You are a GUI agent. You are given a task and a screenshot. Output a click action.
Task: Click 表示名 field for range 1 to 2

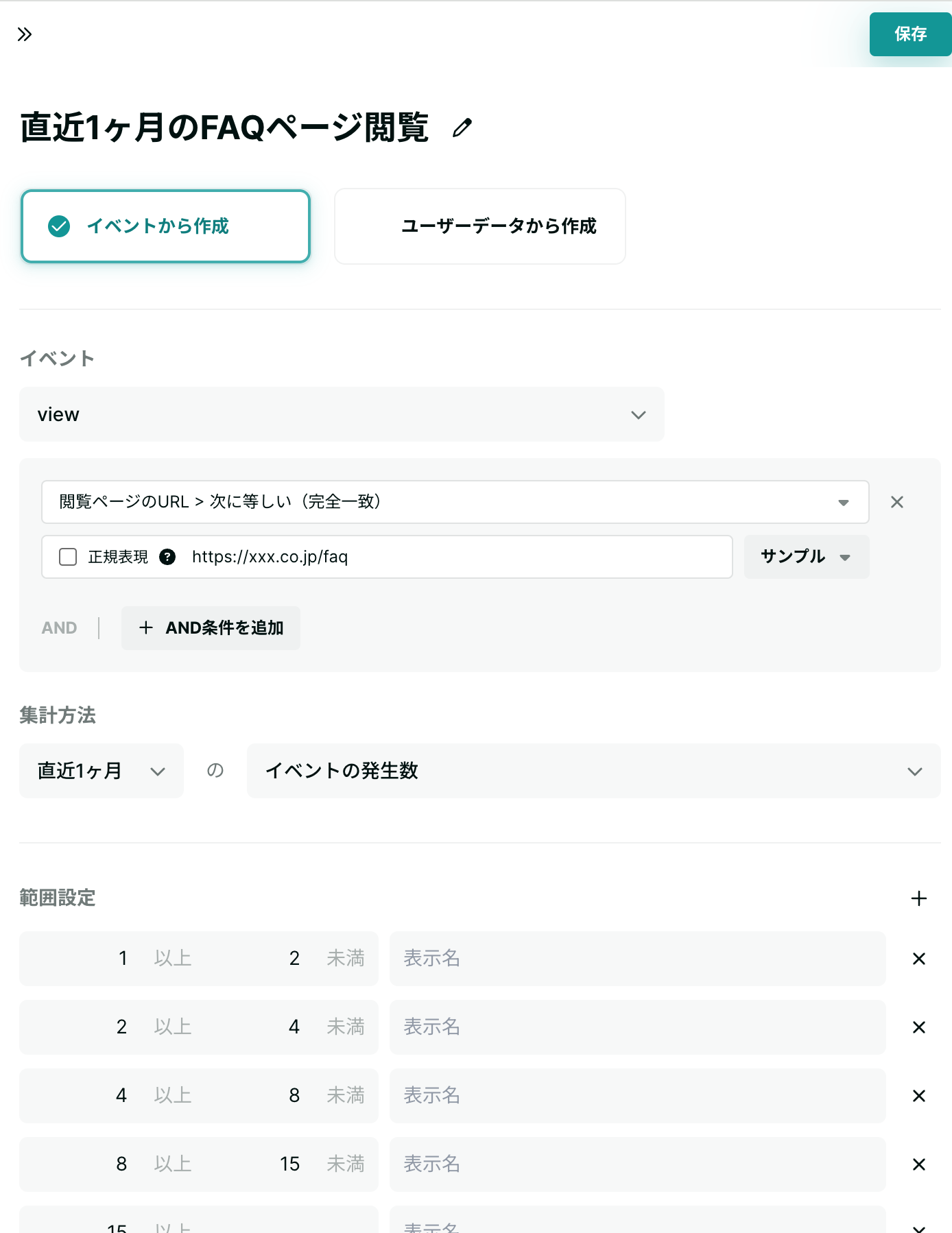coord(637,959)
